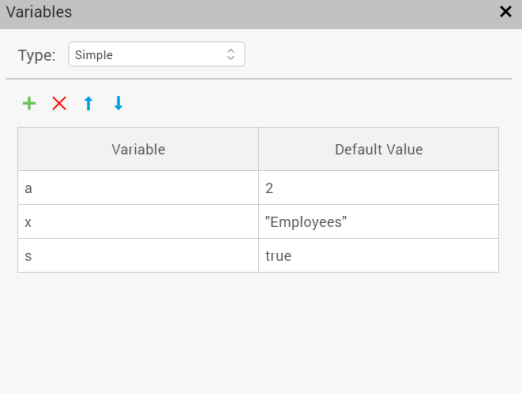Edit default value cell containing 2
The height and width of the screenshot is (394, 522).
point(379,188)
